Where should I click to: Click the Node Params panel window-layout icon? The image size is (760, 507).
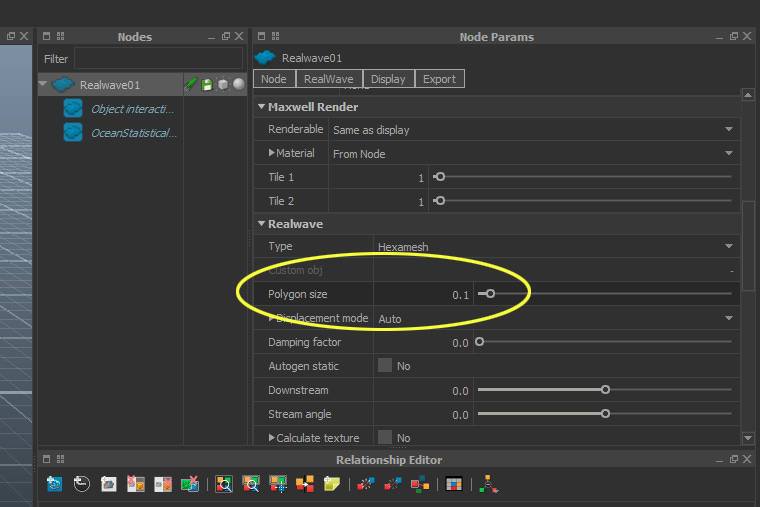[261, 36]
